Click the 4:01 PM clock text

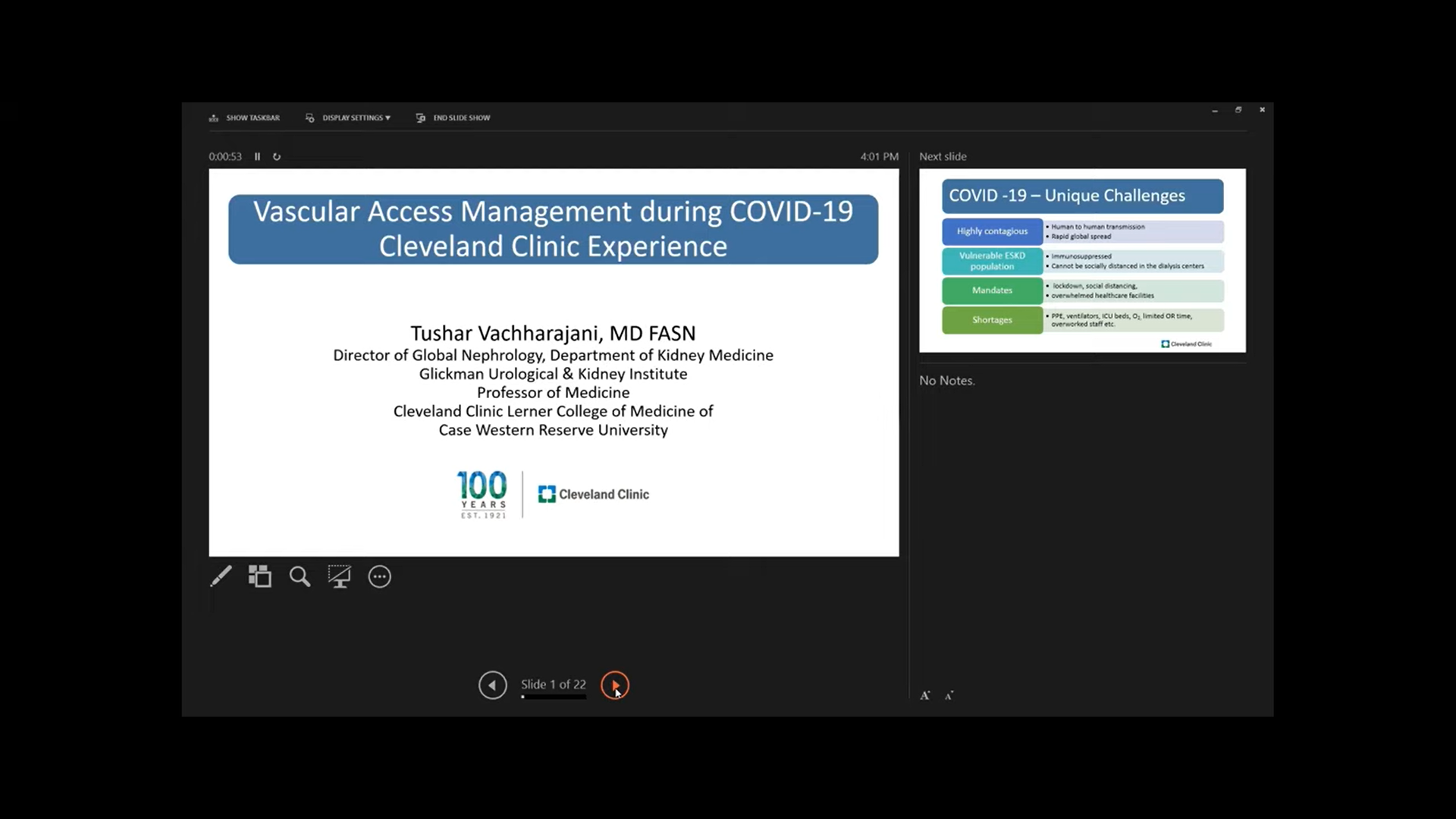click(x=879, y=156)
